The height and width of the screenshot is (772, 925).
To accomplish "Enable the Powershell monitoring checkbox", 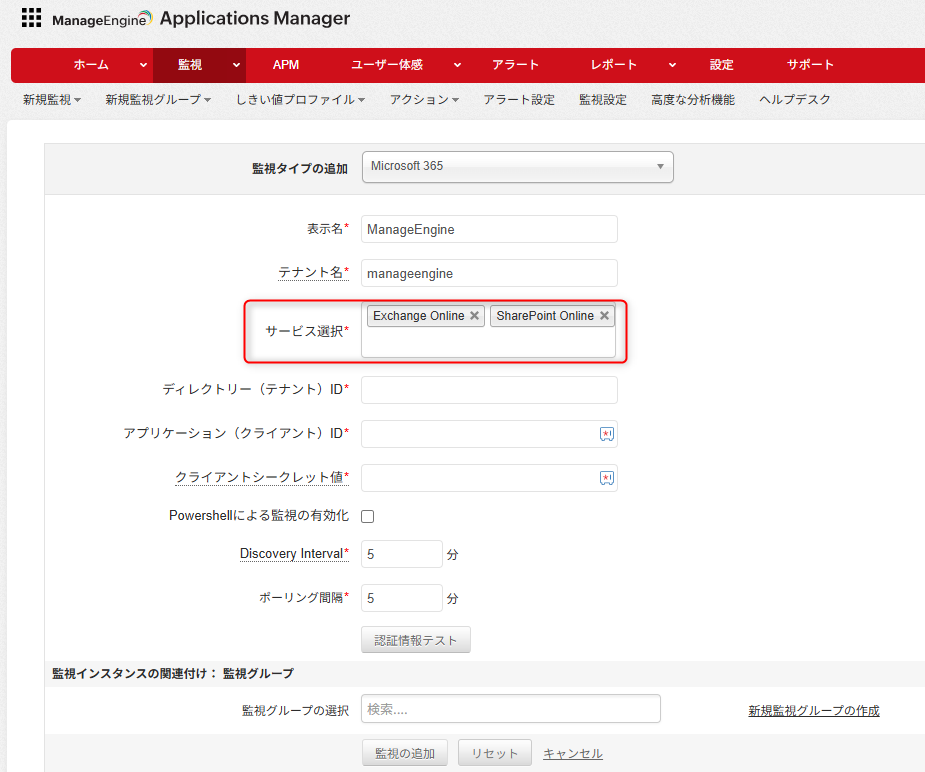I will click(x=367, y=517).
